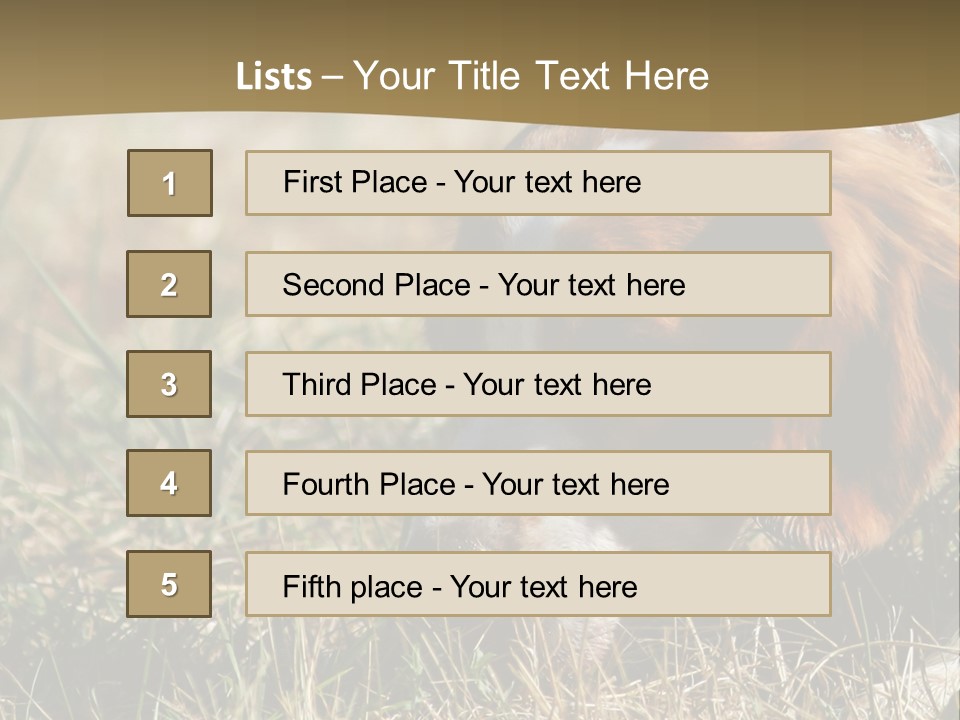Select the number 3 box
The image size is (960, 720).
(x=169, y=384)
